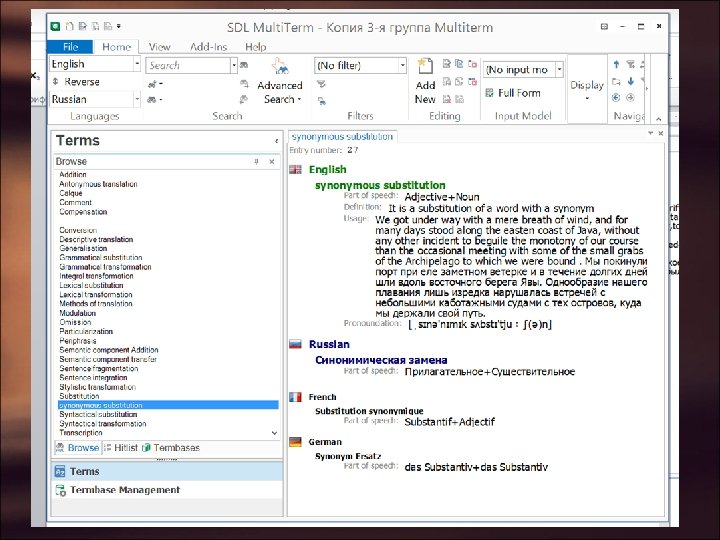Click the blue up arrow navigation icon

pyautogui.click(x=616, y=64)
